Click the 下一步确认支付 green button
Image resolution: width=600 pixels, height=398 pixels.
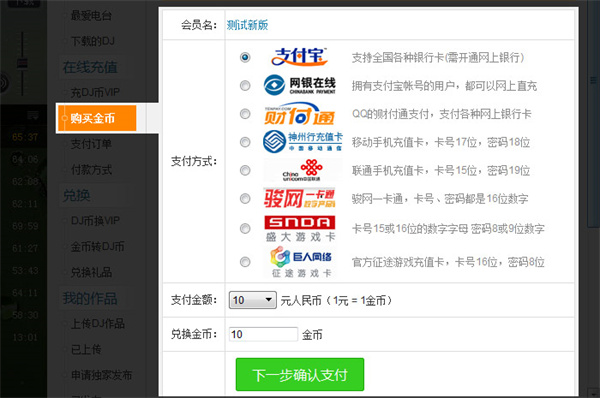300,374
